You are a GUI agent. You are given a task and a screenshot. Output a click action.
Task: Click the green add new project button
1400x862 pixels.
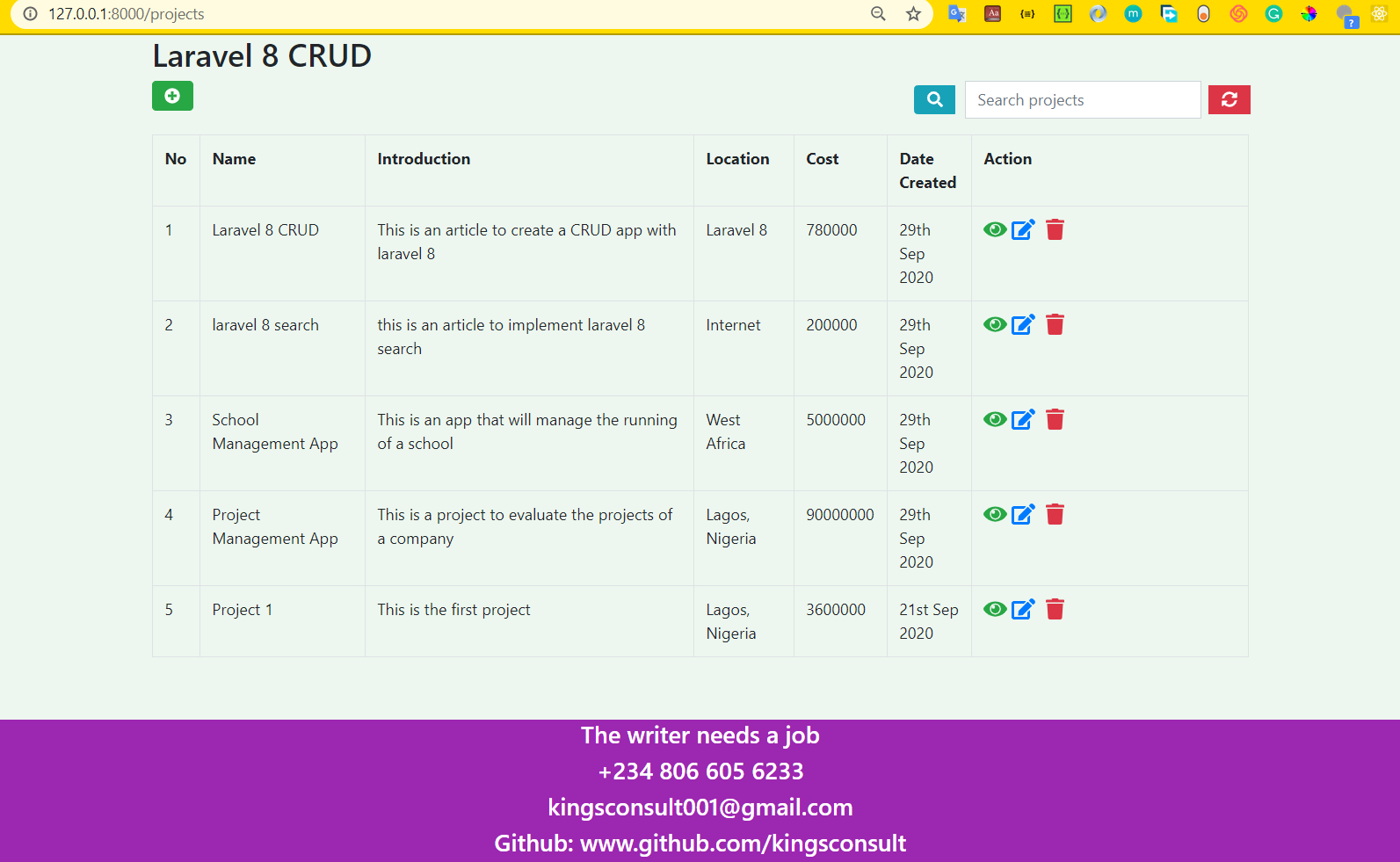point(172,96)
